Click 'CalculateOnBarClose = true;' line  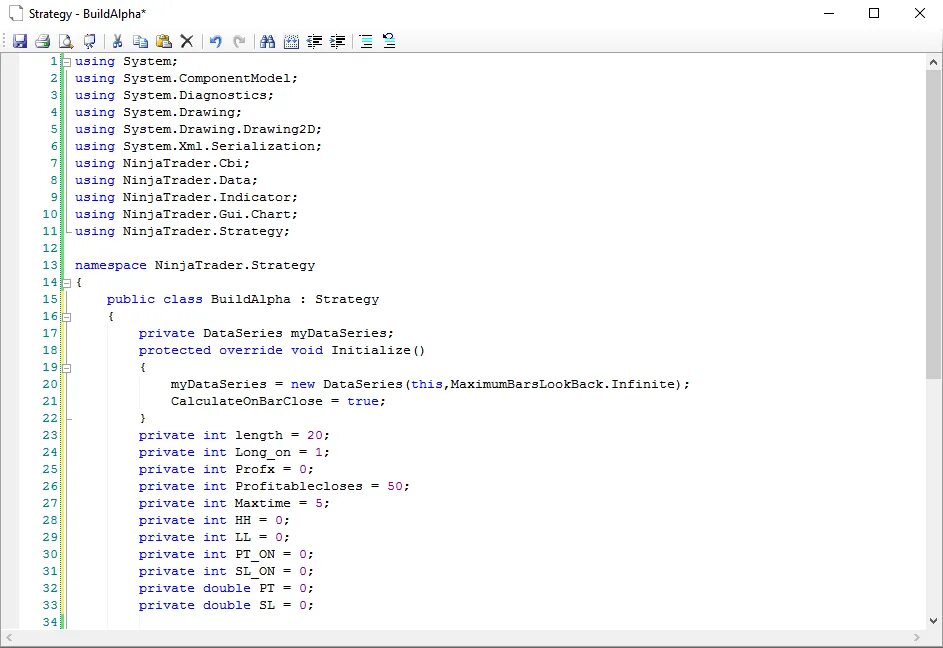278,401
